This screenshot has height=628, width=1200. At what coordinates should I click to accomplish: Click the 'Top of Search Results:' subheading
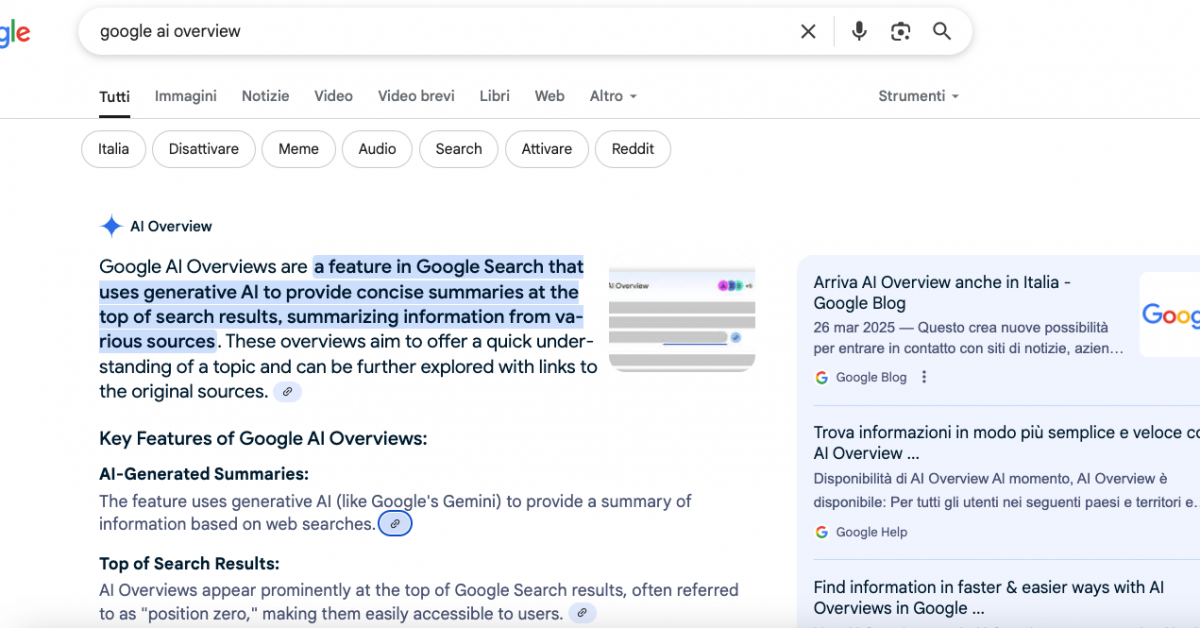point(189,564)
